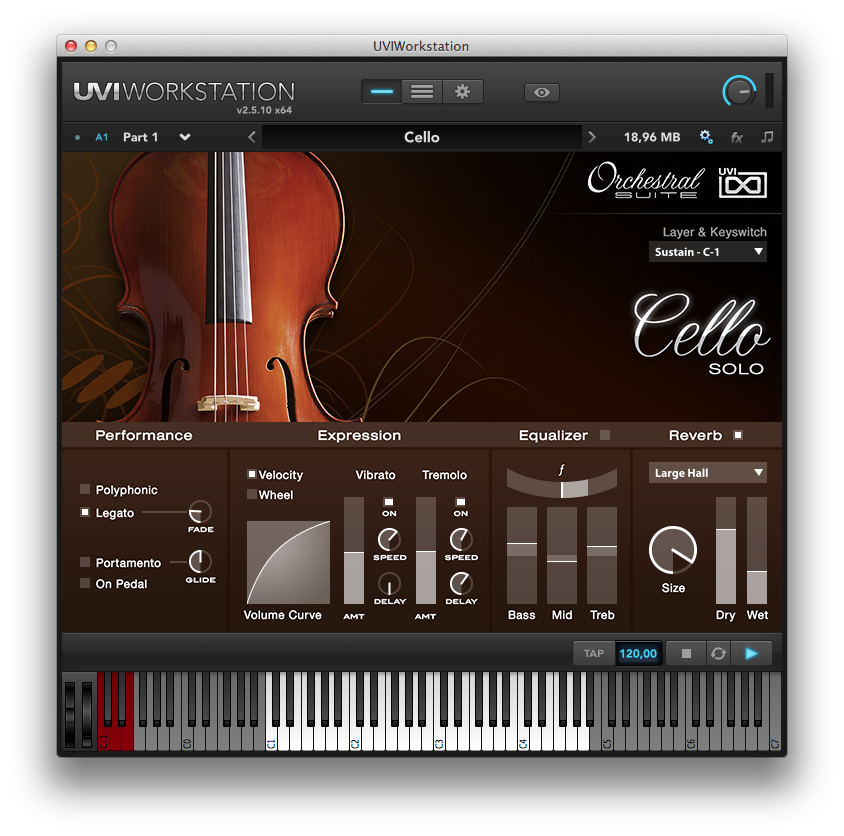Start playback with the play button

pos(751,654)
